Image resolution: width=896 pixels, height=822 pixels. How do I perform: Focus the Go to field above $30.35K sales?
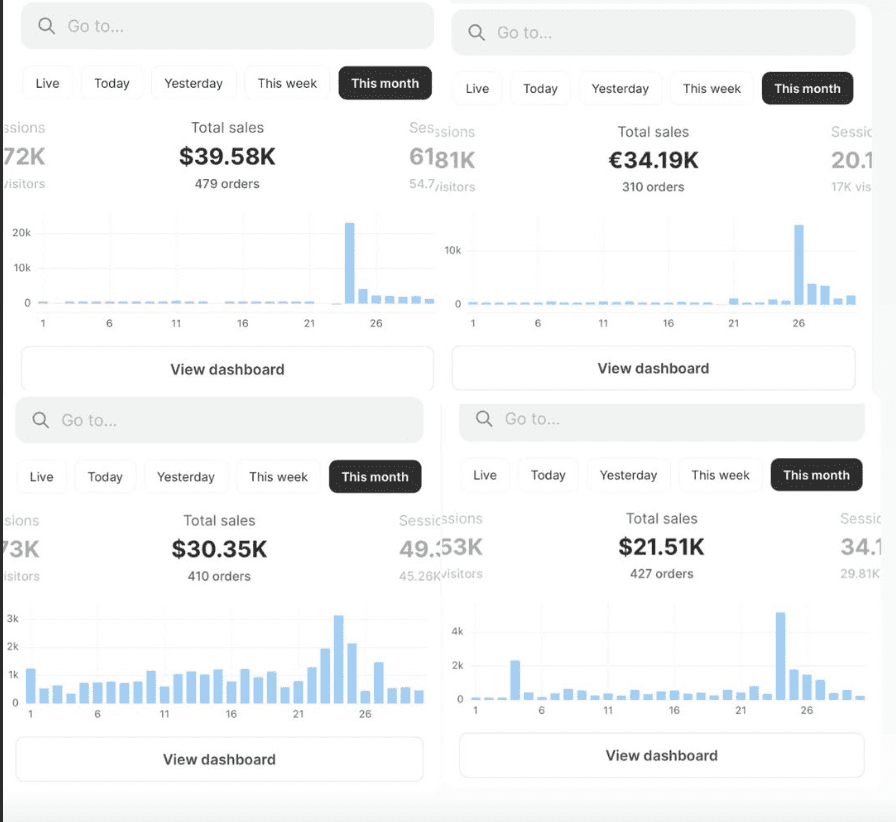pyautogui.click(x=219, y=420)
